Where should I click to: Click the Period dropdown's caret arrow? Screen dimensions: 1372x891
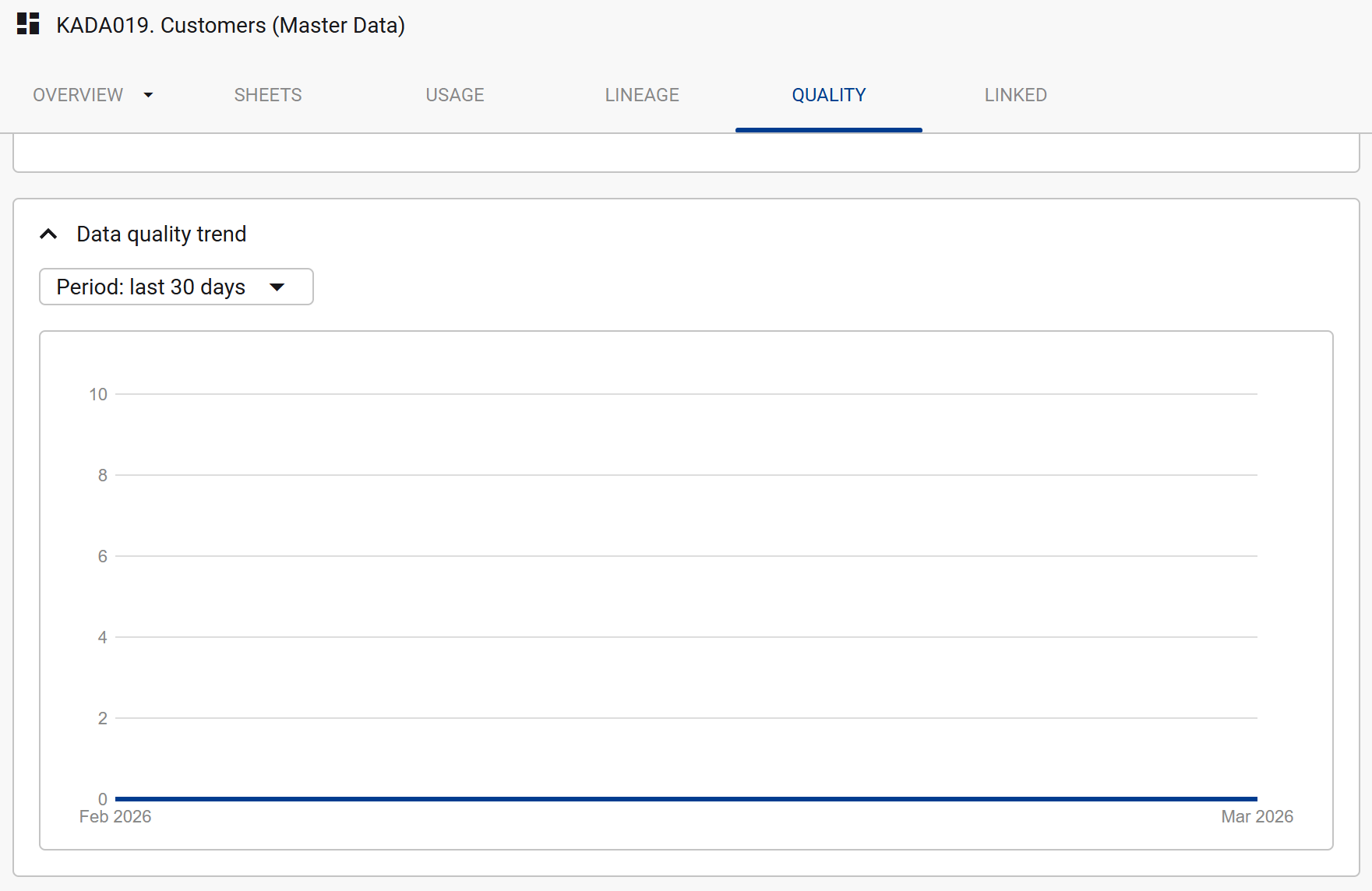click(x=277, y=287)
